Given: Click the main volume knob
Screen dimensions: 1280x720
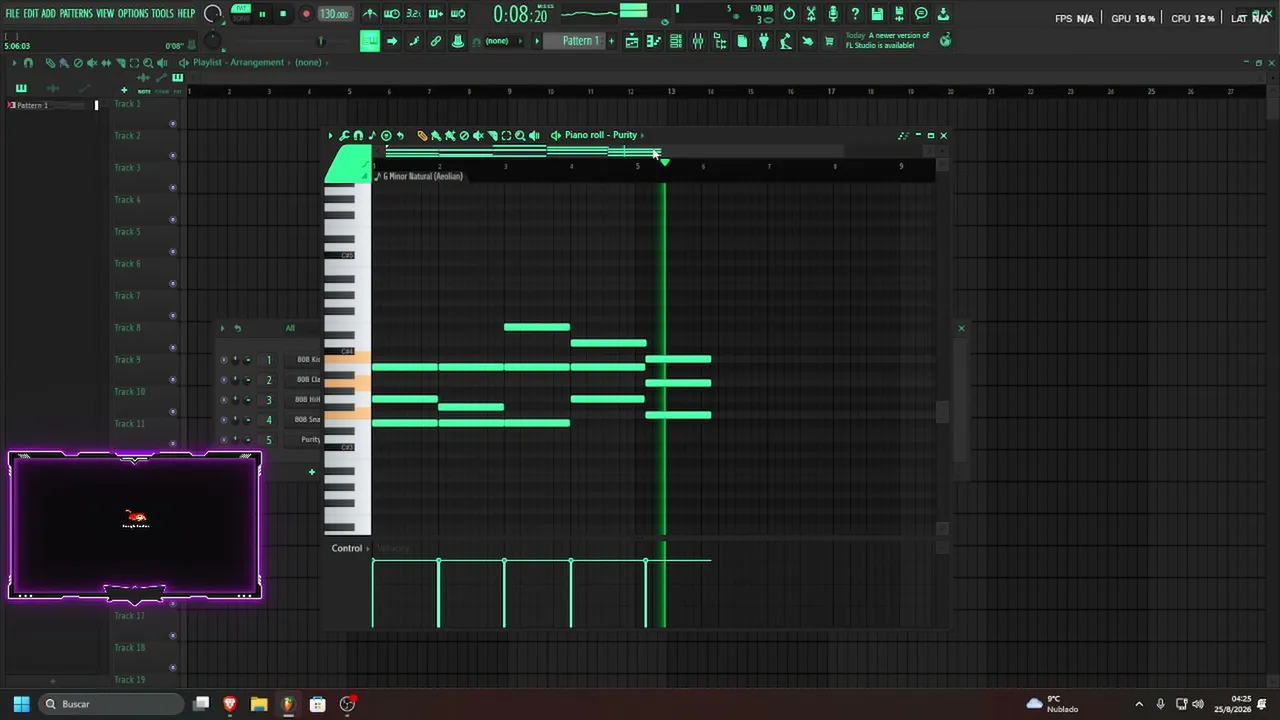Looking at the screenshot, I should [212, 14].
